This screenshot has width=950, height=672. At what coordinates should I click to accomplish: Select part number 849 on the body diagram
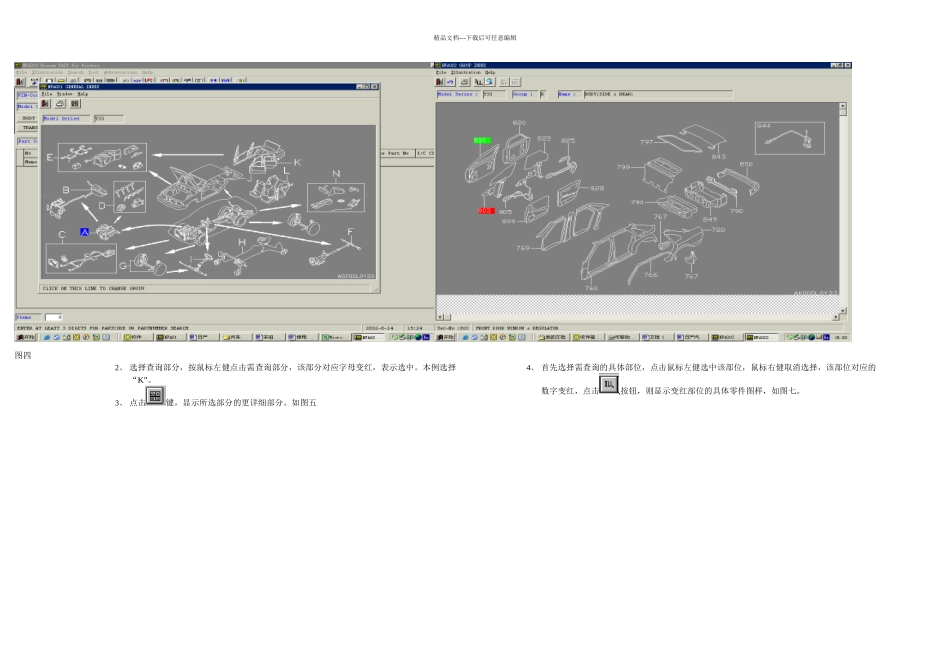point(710,219)
